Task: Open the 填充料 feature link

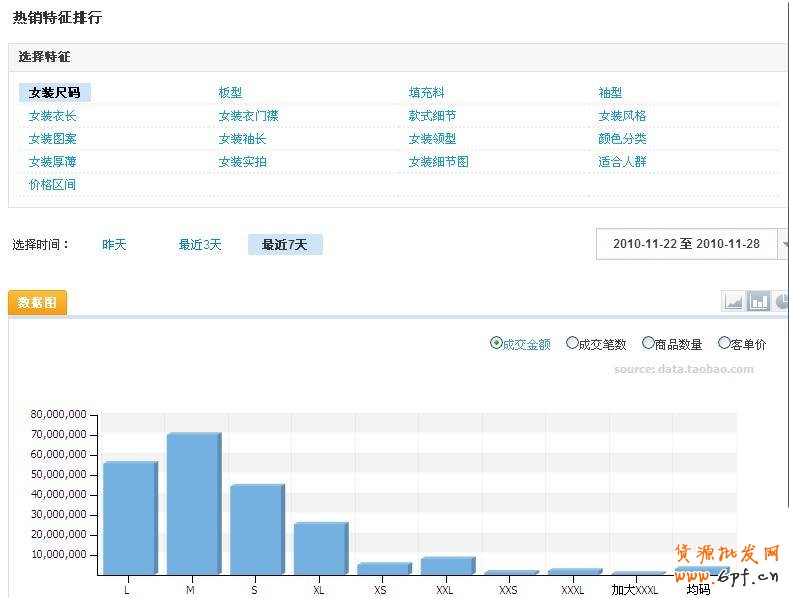Action: tap(426, 93)
